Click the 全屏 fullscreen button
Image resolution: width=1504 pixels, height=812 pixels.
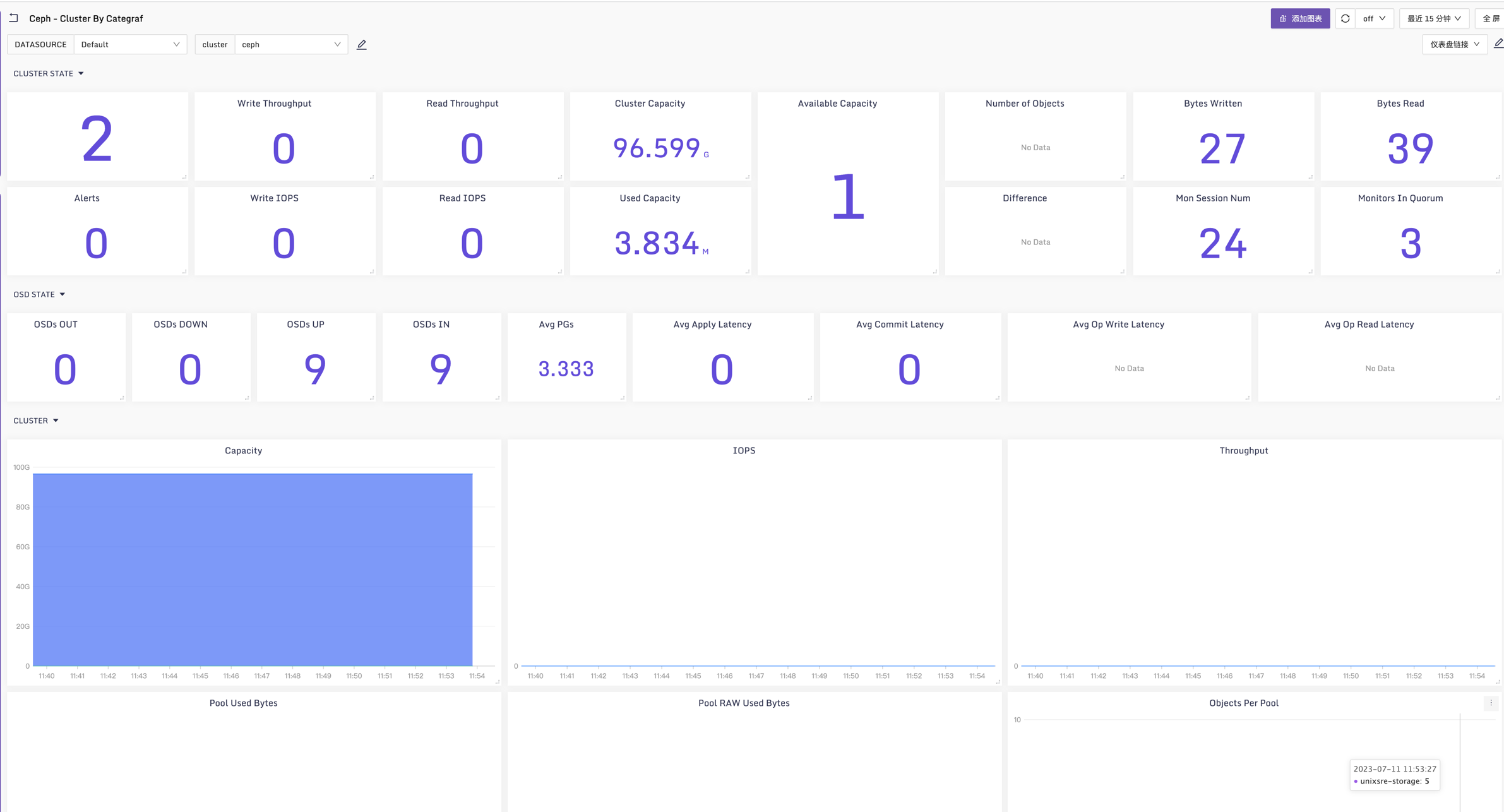[x=1491, y=19]
